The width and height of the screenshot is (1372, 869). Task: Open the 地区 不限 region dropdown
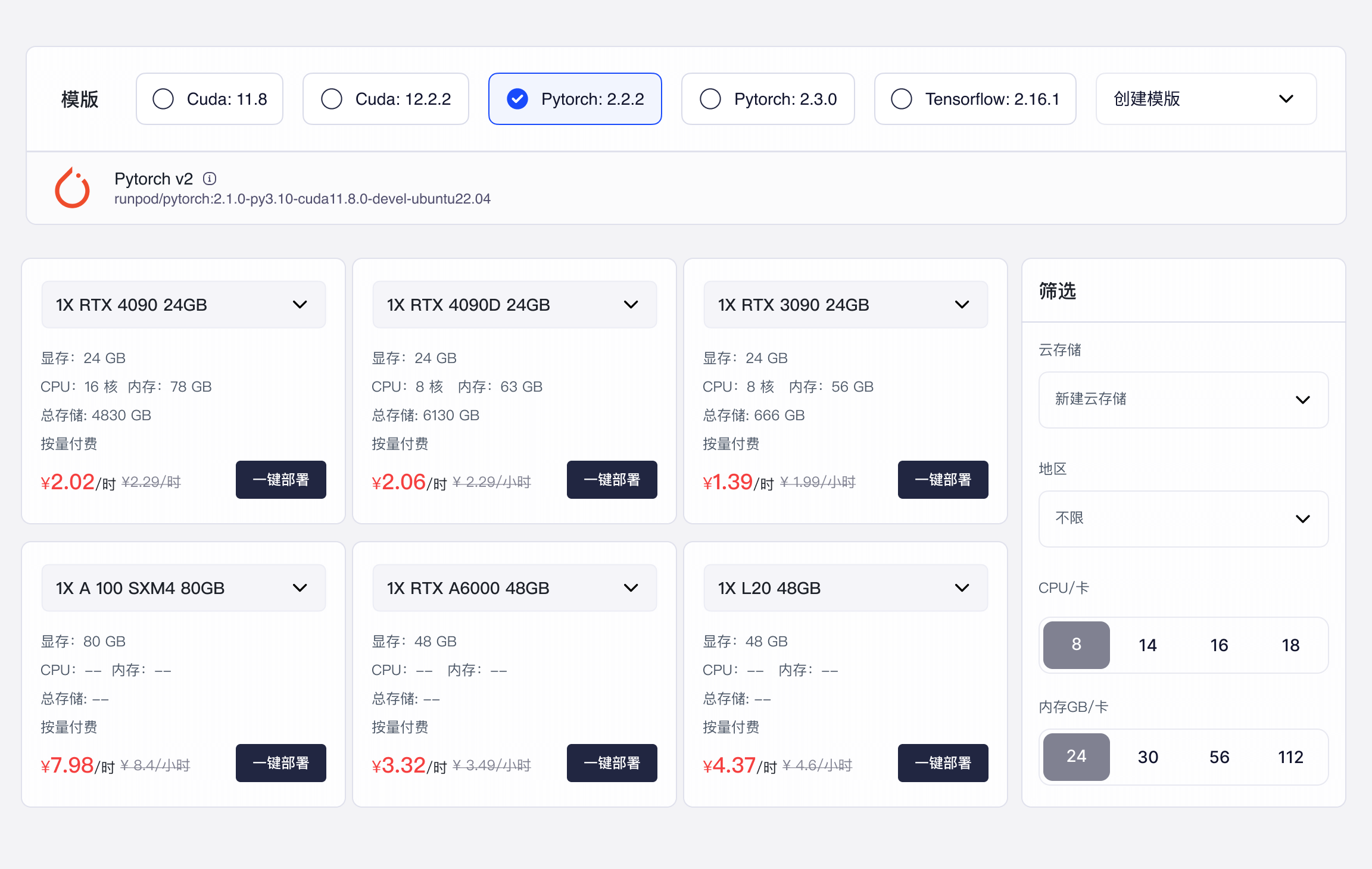[x=1184, y=518]
